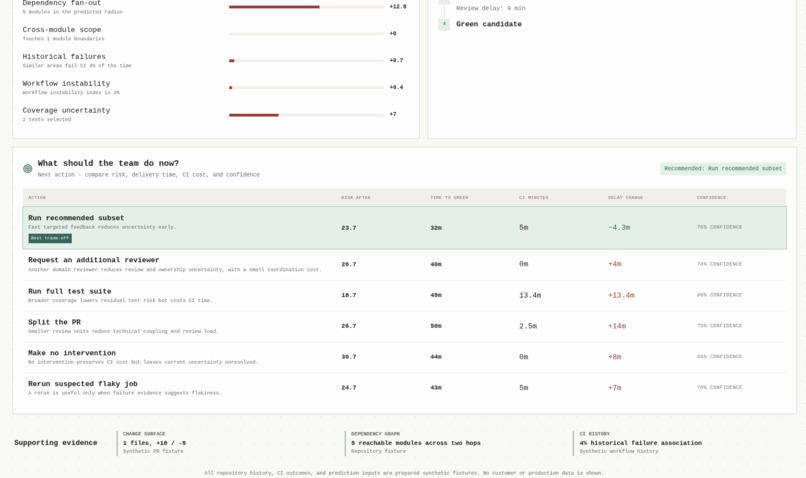Image resolution: width=806 pixels, height=478 pixels.
Task: Click the 'Recommended: Run recommended subset' badge
Action: tap(723, 169)
